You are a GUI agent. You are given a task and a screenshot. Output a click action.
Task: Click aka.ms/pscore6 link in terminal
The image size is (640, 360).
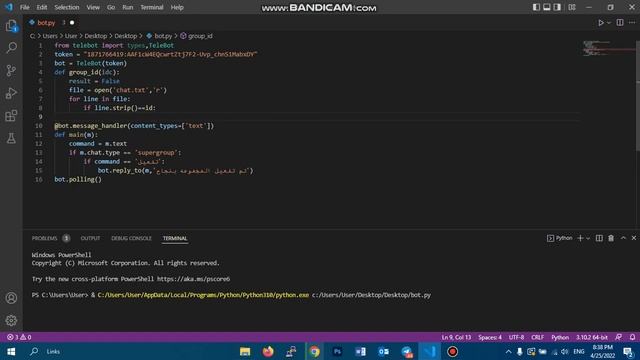193,279
